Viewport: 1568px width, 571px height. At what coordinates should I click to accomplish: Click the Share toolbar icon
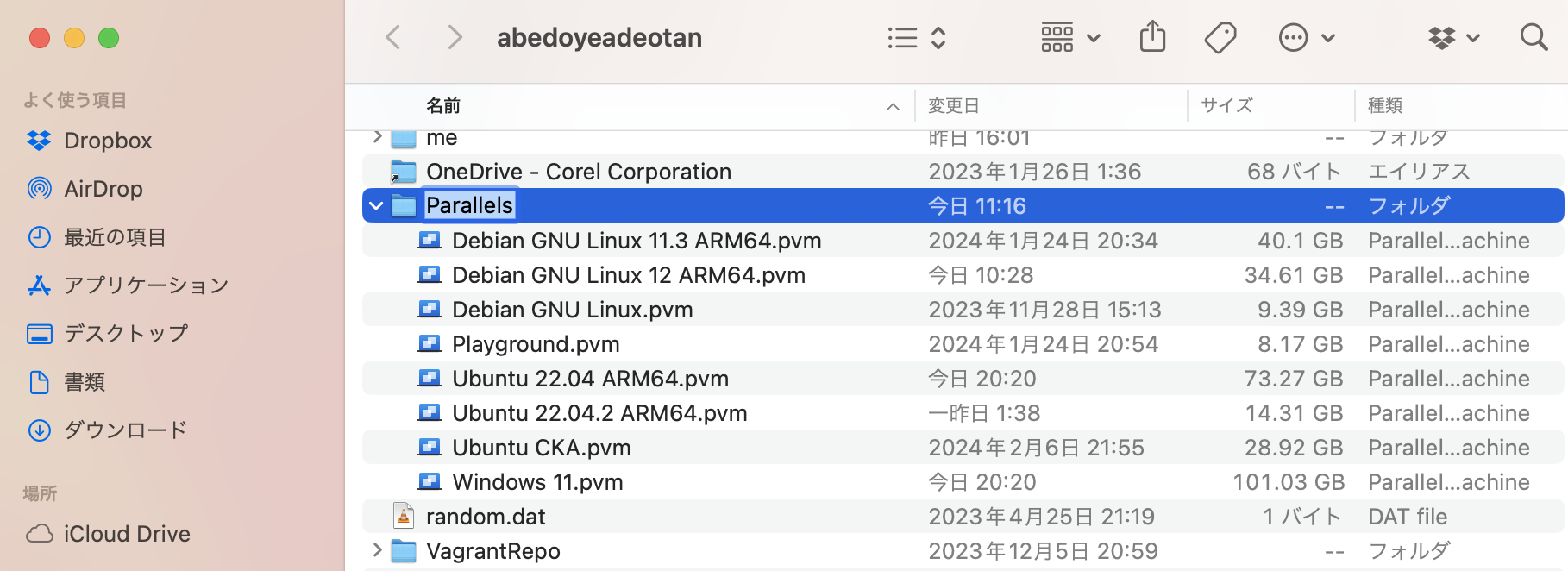(1152, 37)
